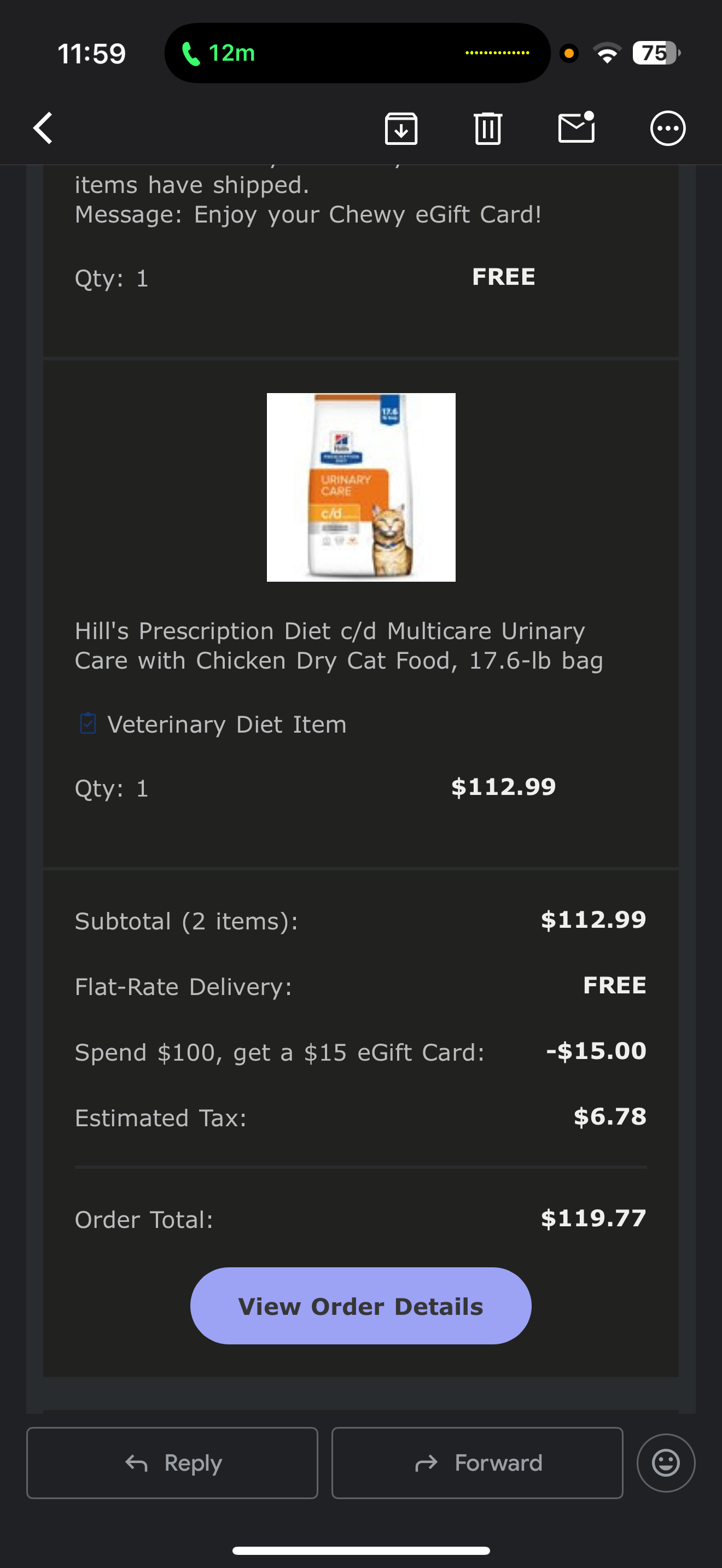Archive this email using the archive icon
The height and width of the screenshot is (1568, 722).
(x=401, y=128)
